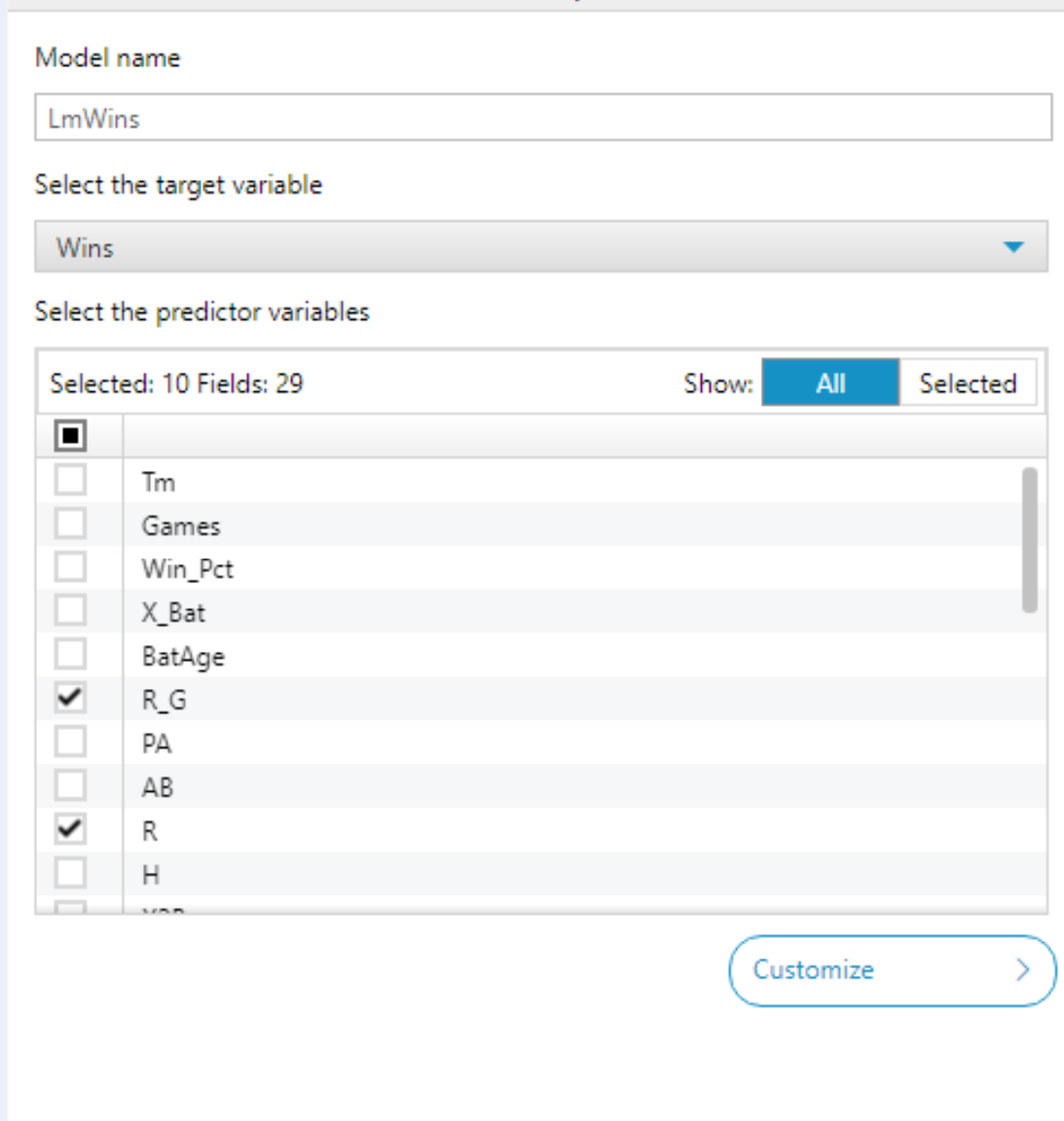Viewport: 1064px width, 1121px height.
Task: Click the Customize button
Action: [x=891, y=970]
